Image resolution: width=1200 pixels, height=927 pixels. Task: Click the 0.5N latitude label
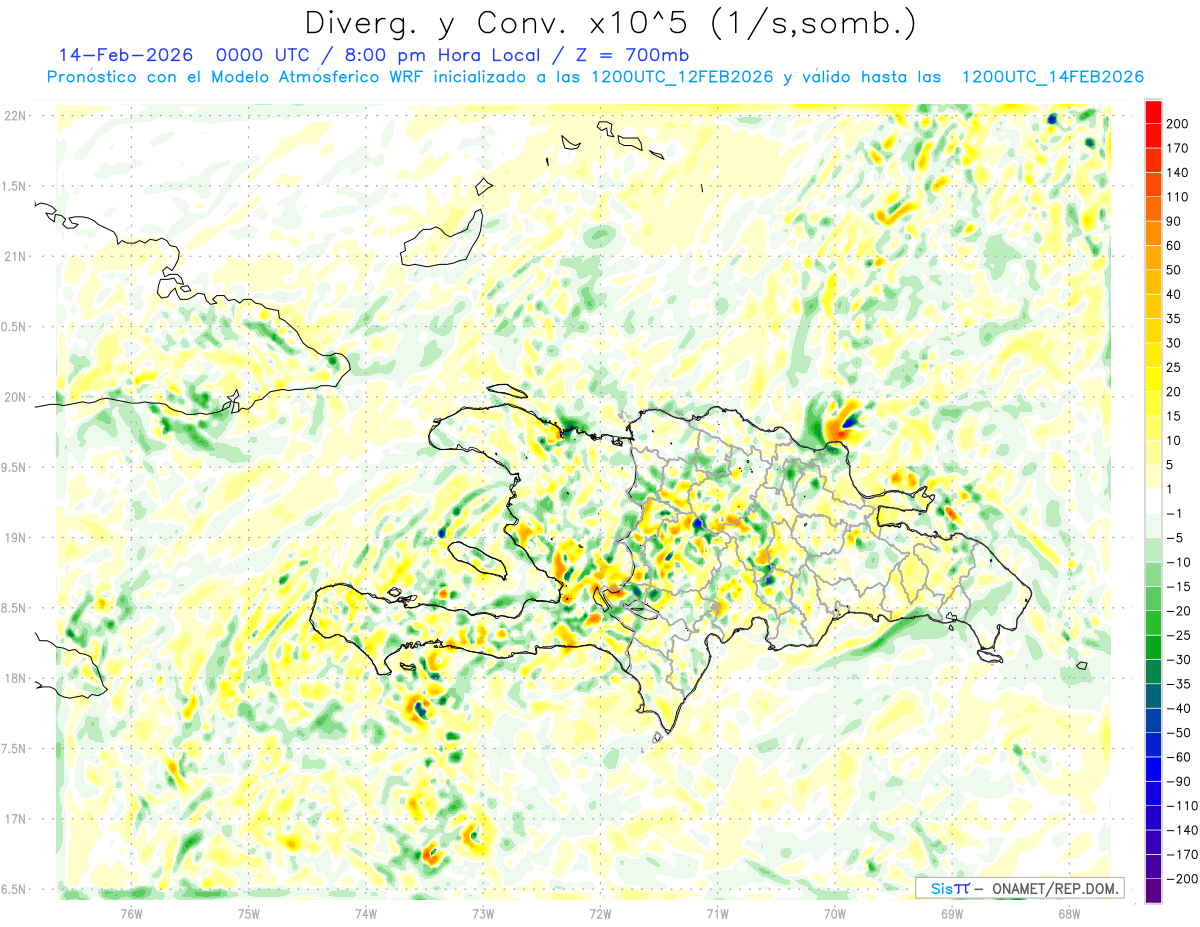[12, 327]
